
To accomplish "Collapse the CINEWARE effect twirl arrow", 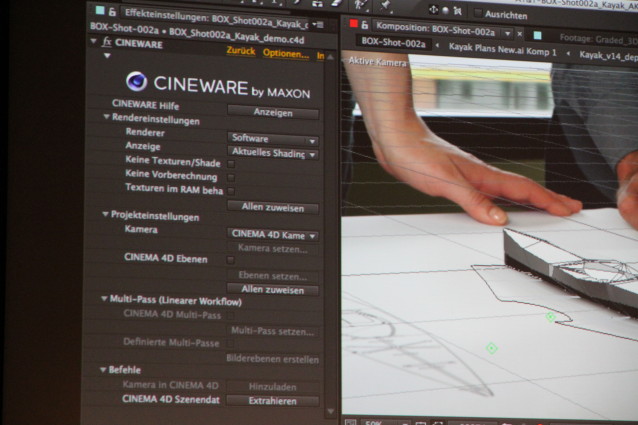I will 94,41.
